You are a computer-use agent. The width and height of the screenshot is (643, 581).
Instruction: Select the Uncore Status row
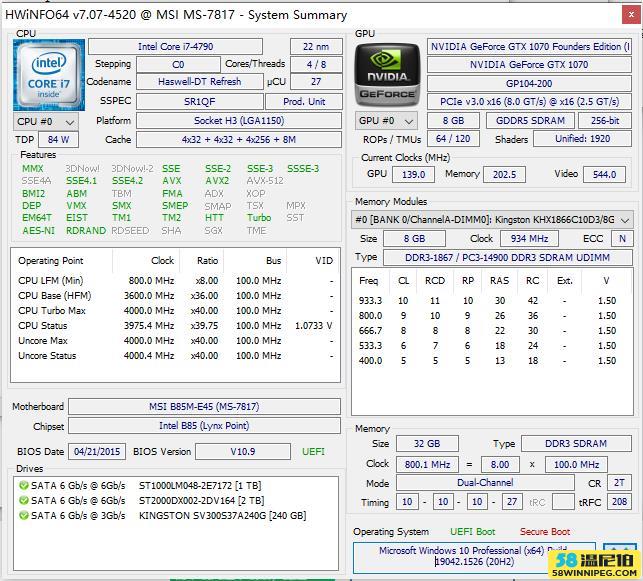176,355
